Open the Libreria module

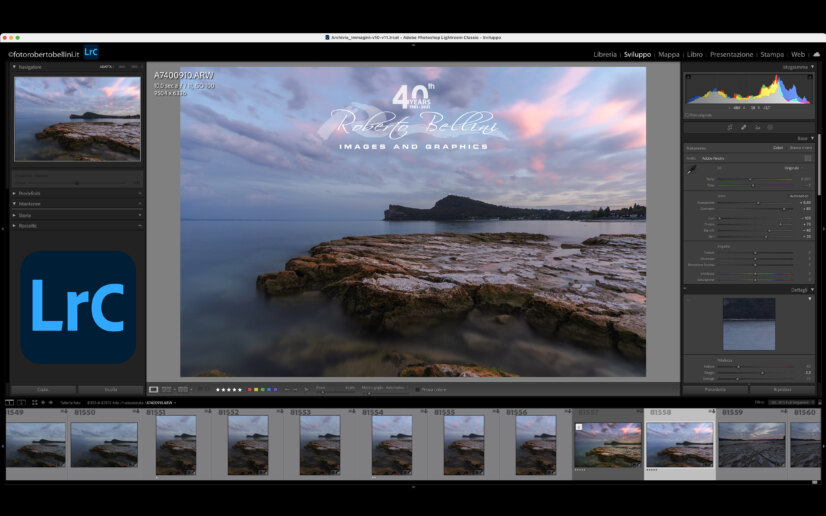(605, 54)
